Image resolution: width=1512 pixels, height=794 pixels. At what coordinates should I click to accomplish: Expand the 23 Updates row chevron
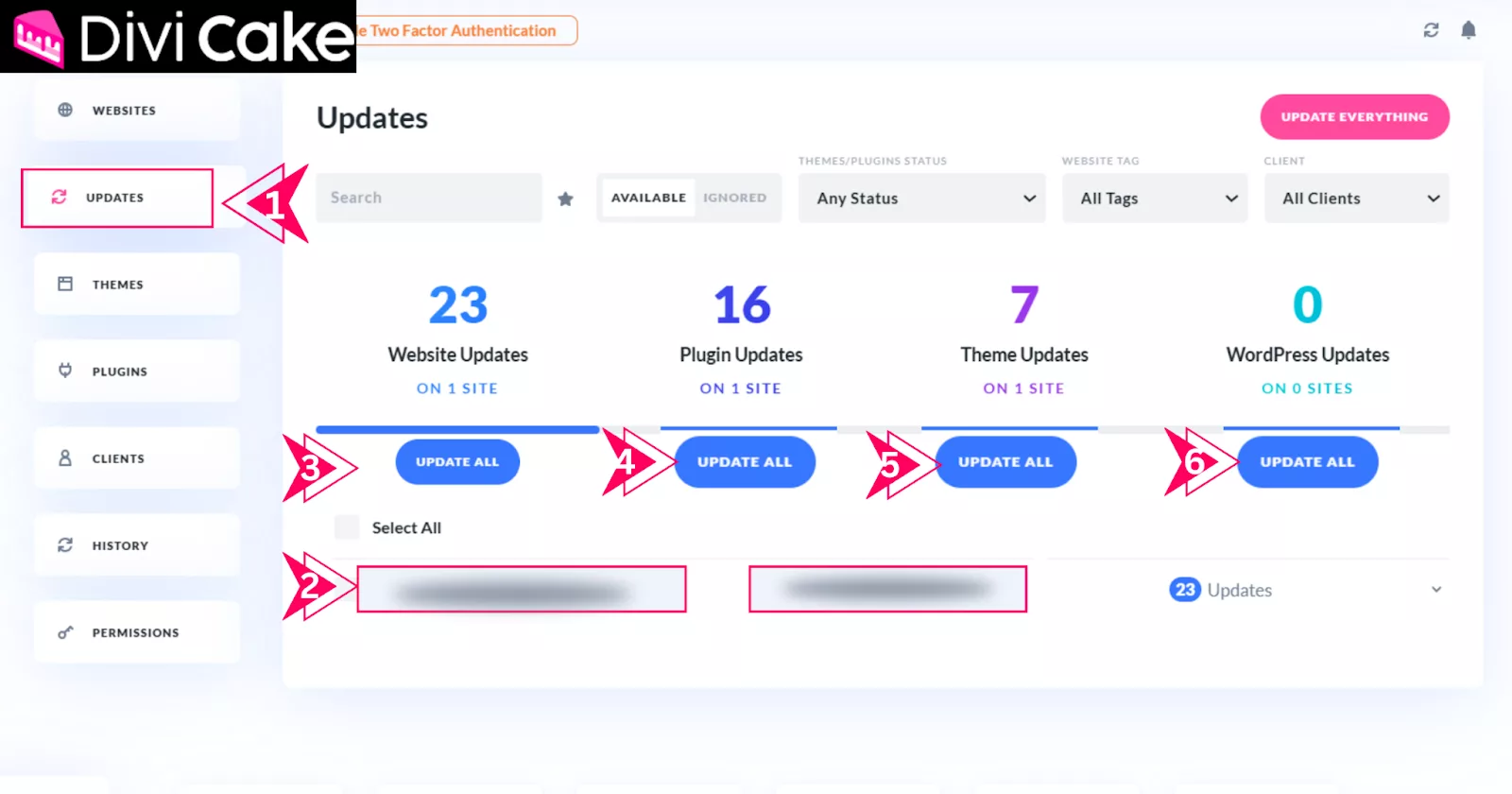coord(1436,590)
